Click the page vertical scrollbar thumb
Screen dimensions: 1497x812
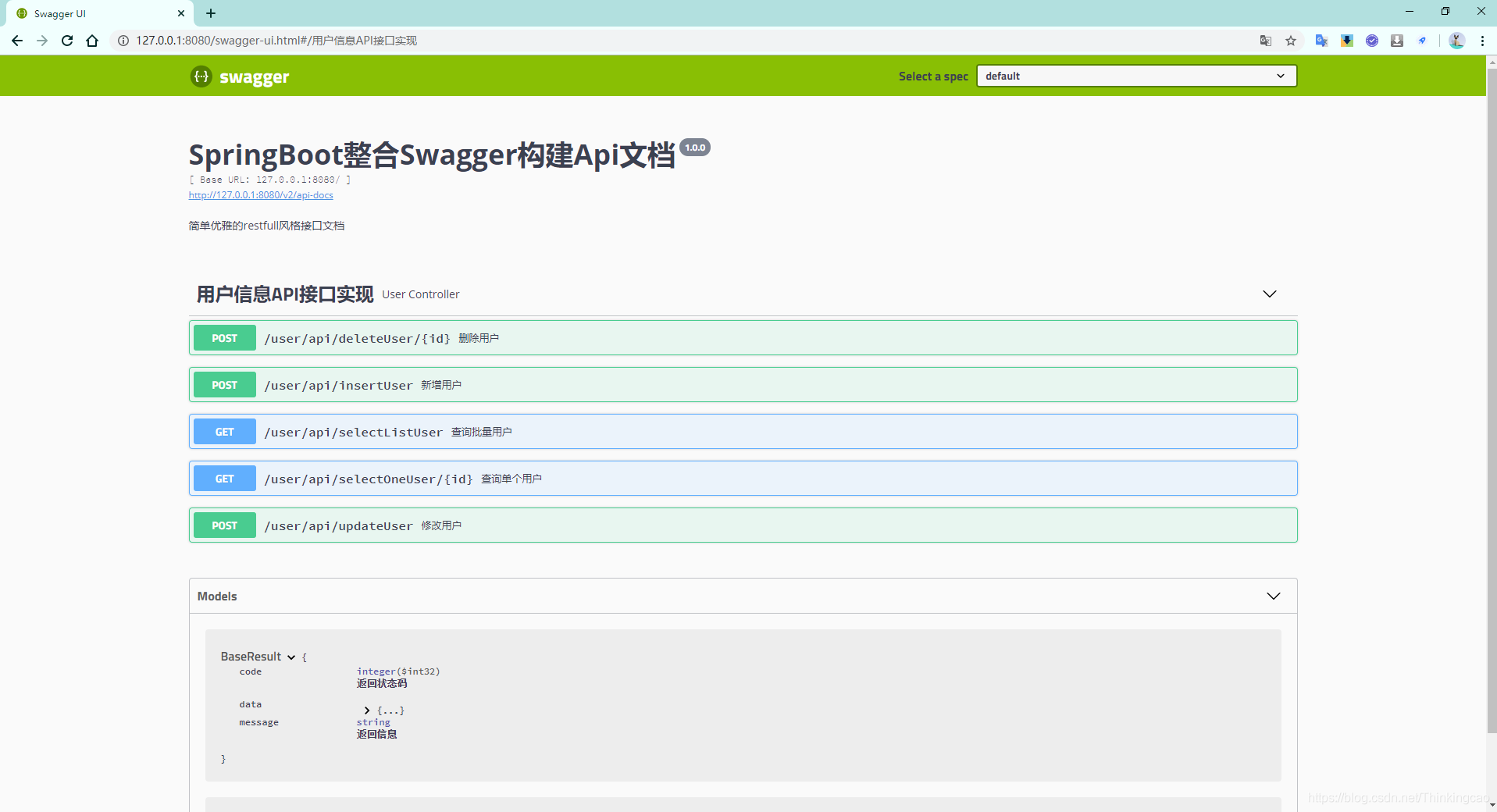point(1492,401)
